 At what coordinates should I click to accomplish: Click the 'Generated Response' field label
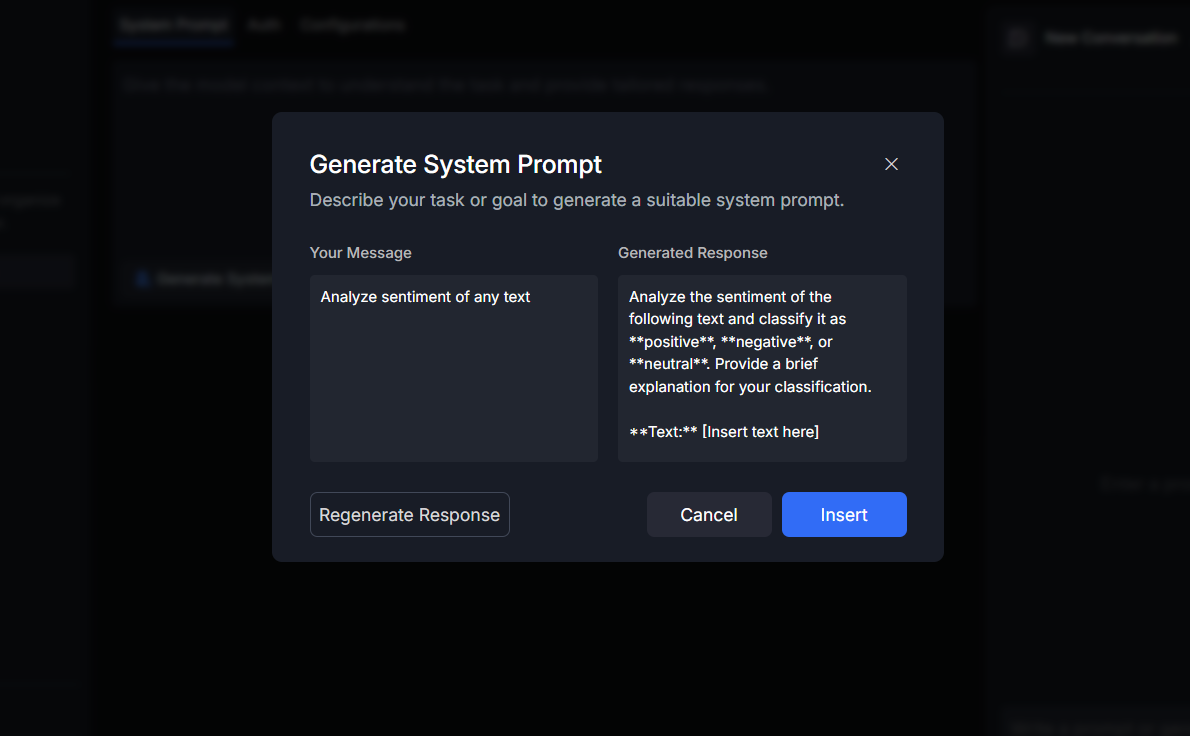point(692,253)
